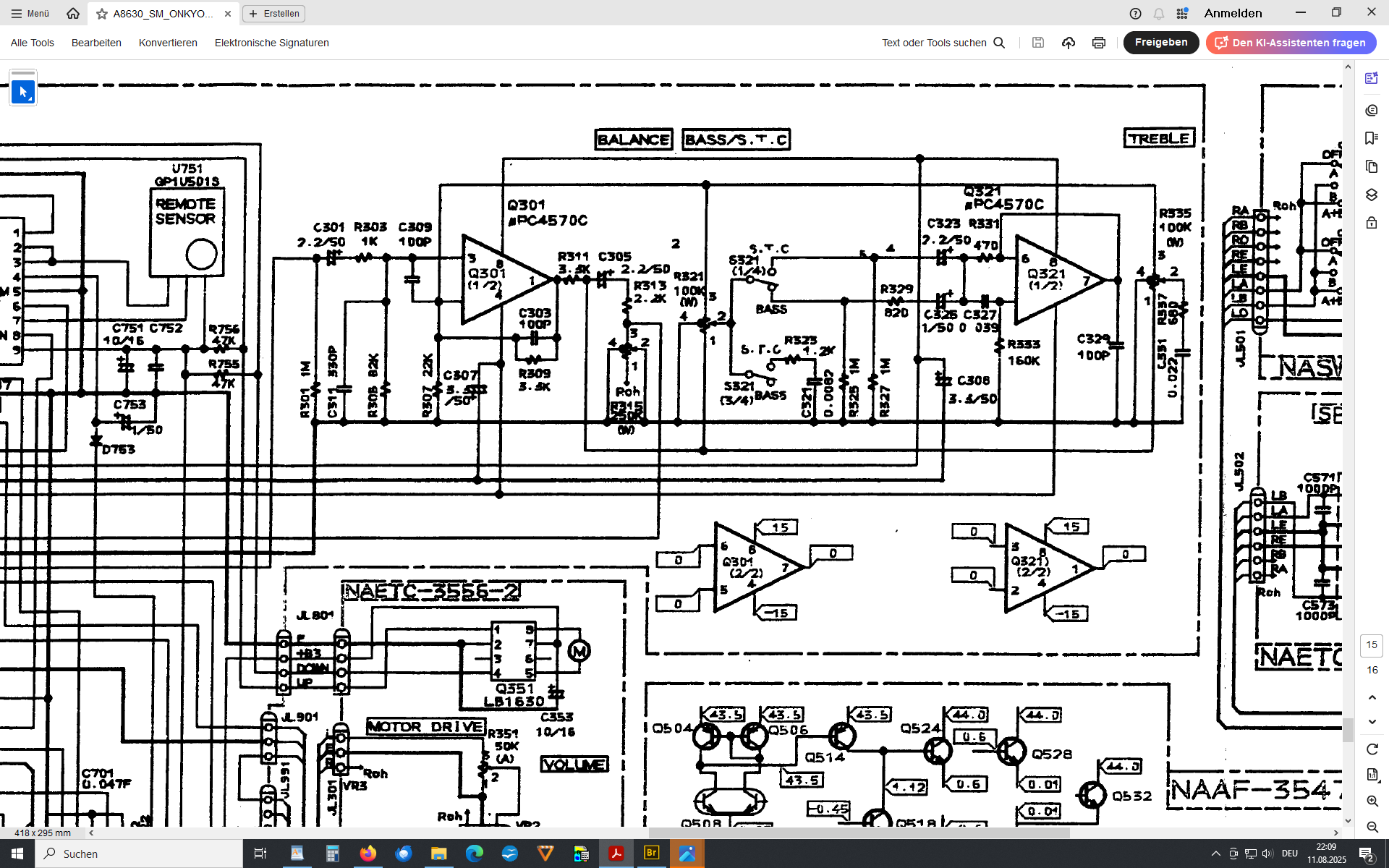This screenshot has height=868, width=1389.
Task: Click the Erstellen button
Action: click(274, 14)
